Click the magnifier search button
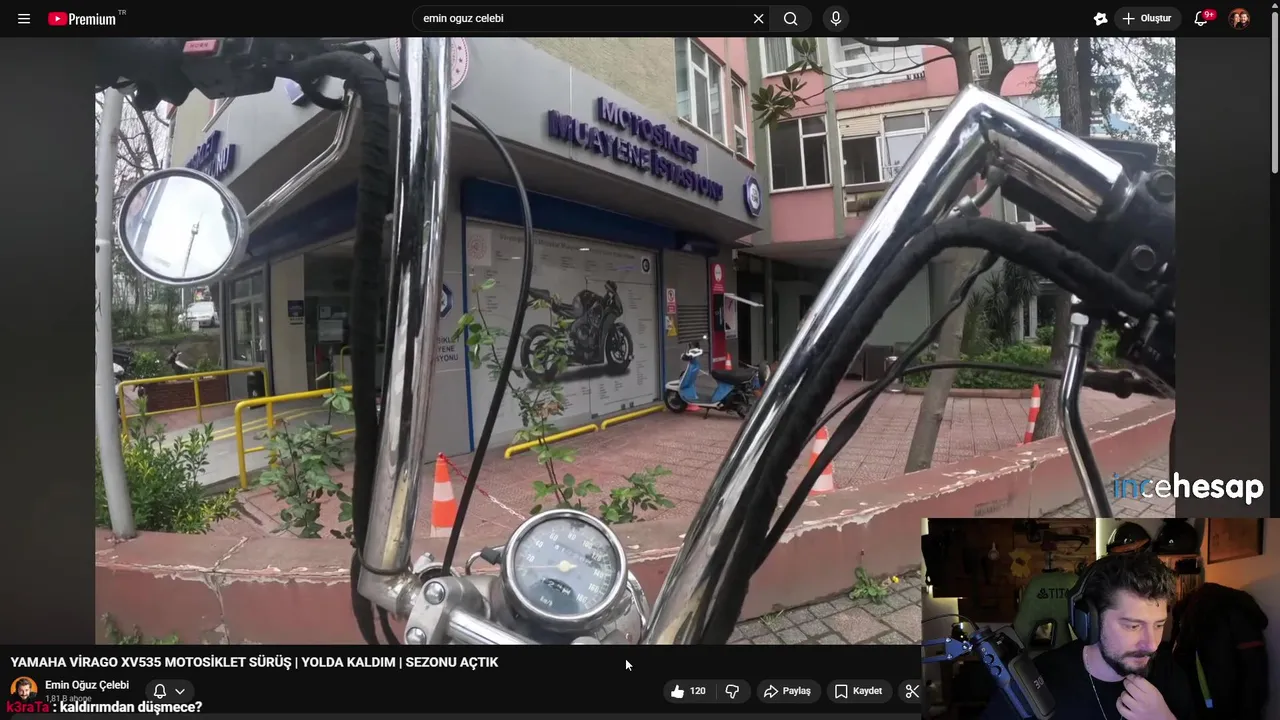The height and width of the screenshot is (720, 1280). (791, 19)
